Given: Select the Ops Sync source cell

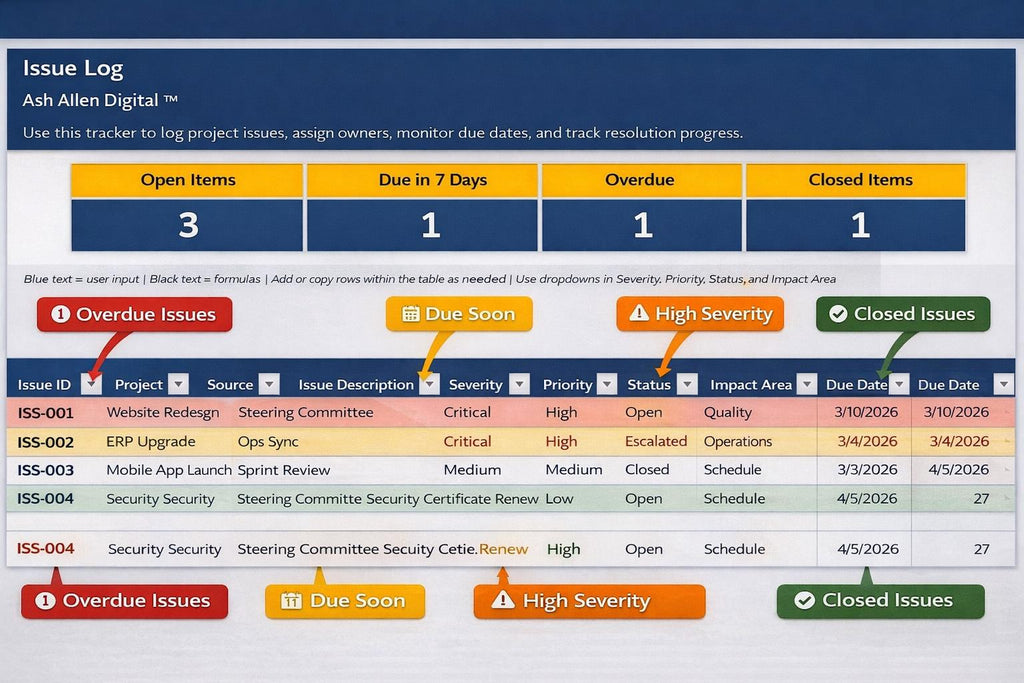Looking at the screenshot, I should tap(268, 442).
